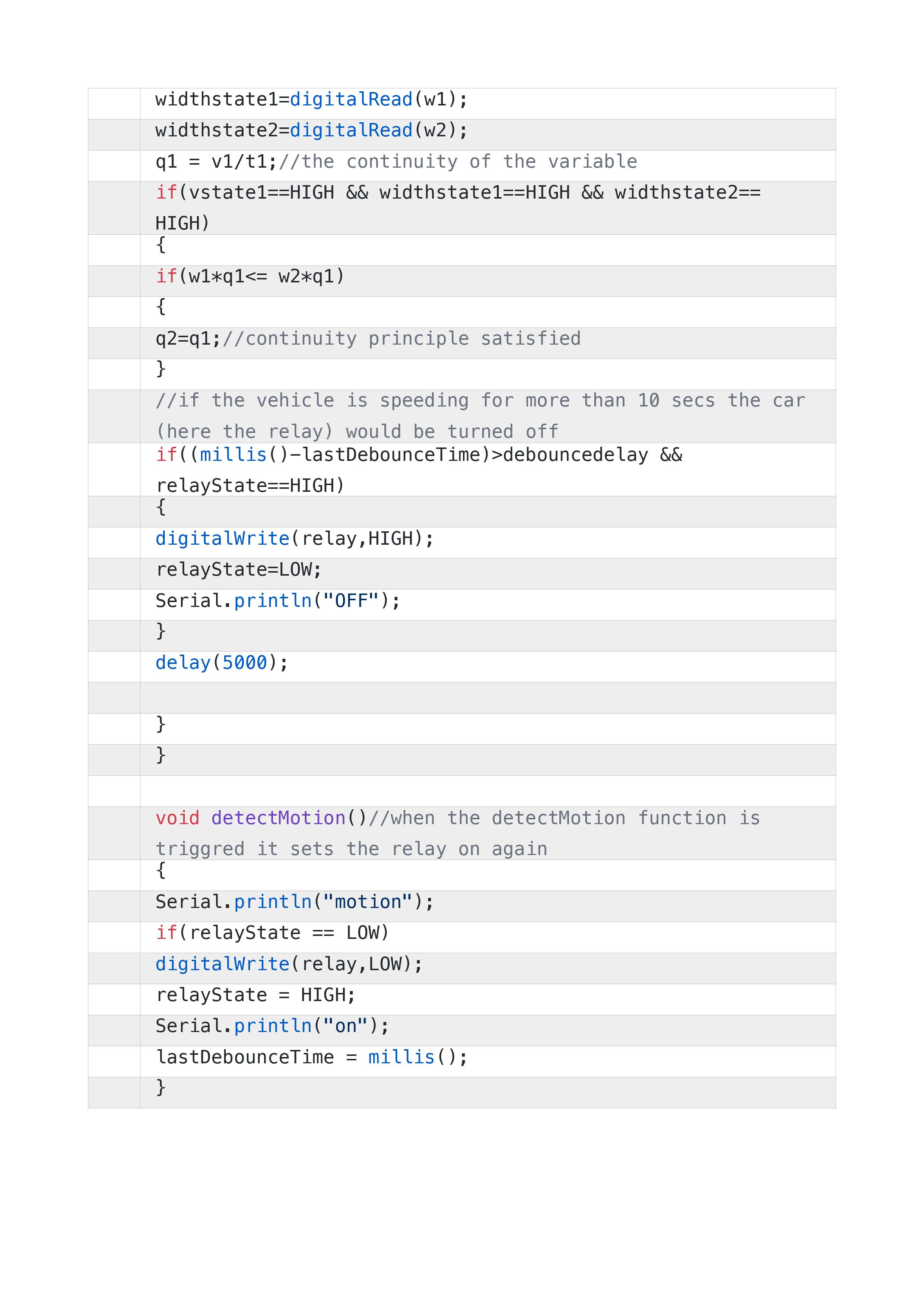This screenshot has height=1307, width=924.
Task: Click the lastDebounceTime = millis() line
Action: (x=311, y=1057)
